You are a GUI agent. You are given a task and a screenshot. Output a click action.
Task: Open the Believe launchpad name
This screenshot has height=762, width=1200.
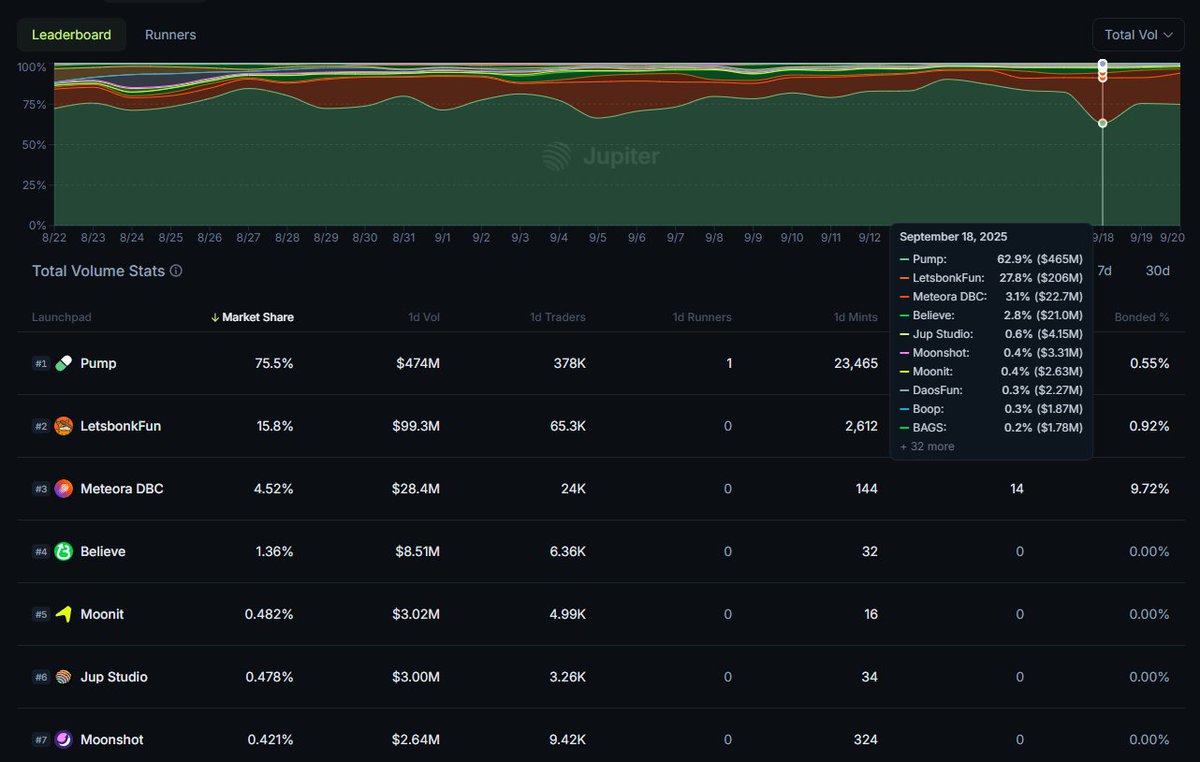coord(103,551)
